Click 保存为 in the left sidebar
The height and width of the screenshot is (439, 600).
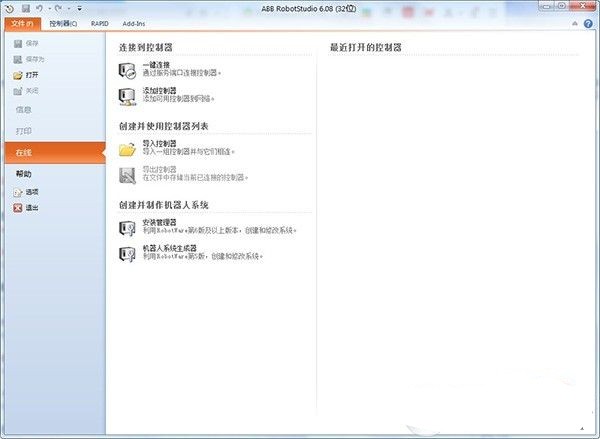pyautogui.click(x=29, y=59)
